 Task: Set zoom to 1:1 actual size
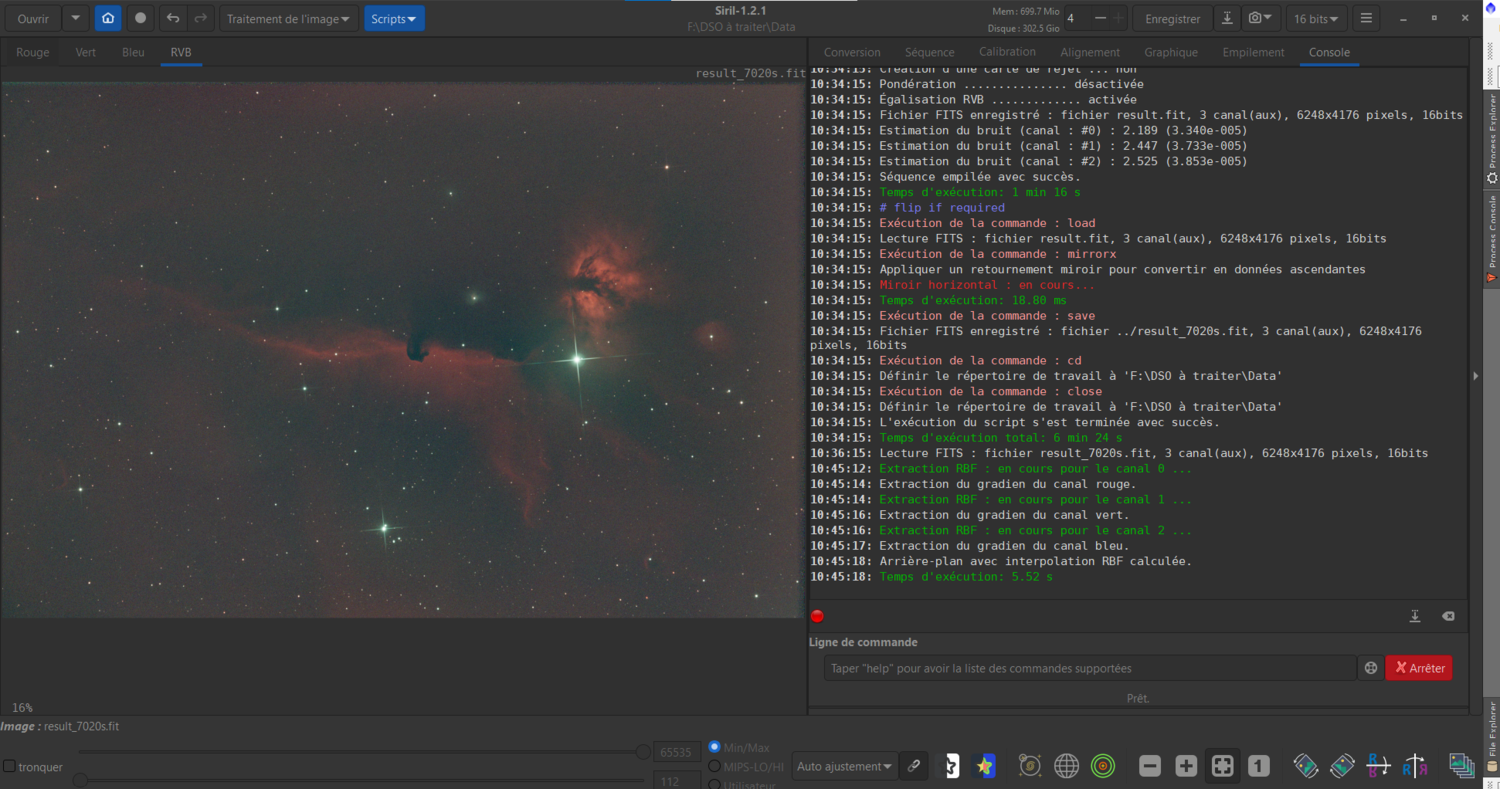(1258, 766)
